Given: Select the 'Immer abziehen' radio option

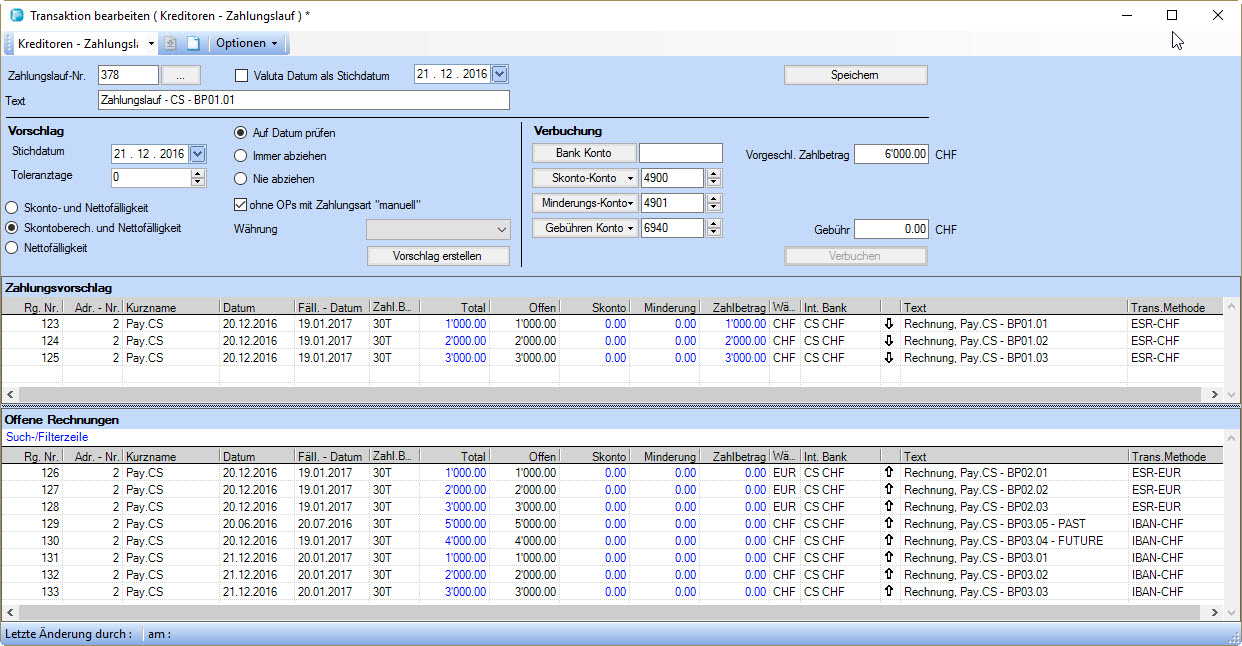Looking at the screenshot, I should click(x=241, y=156).
